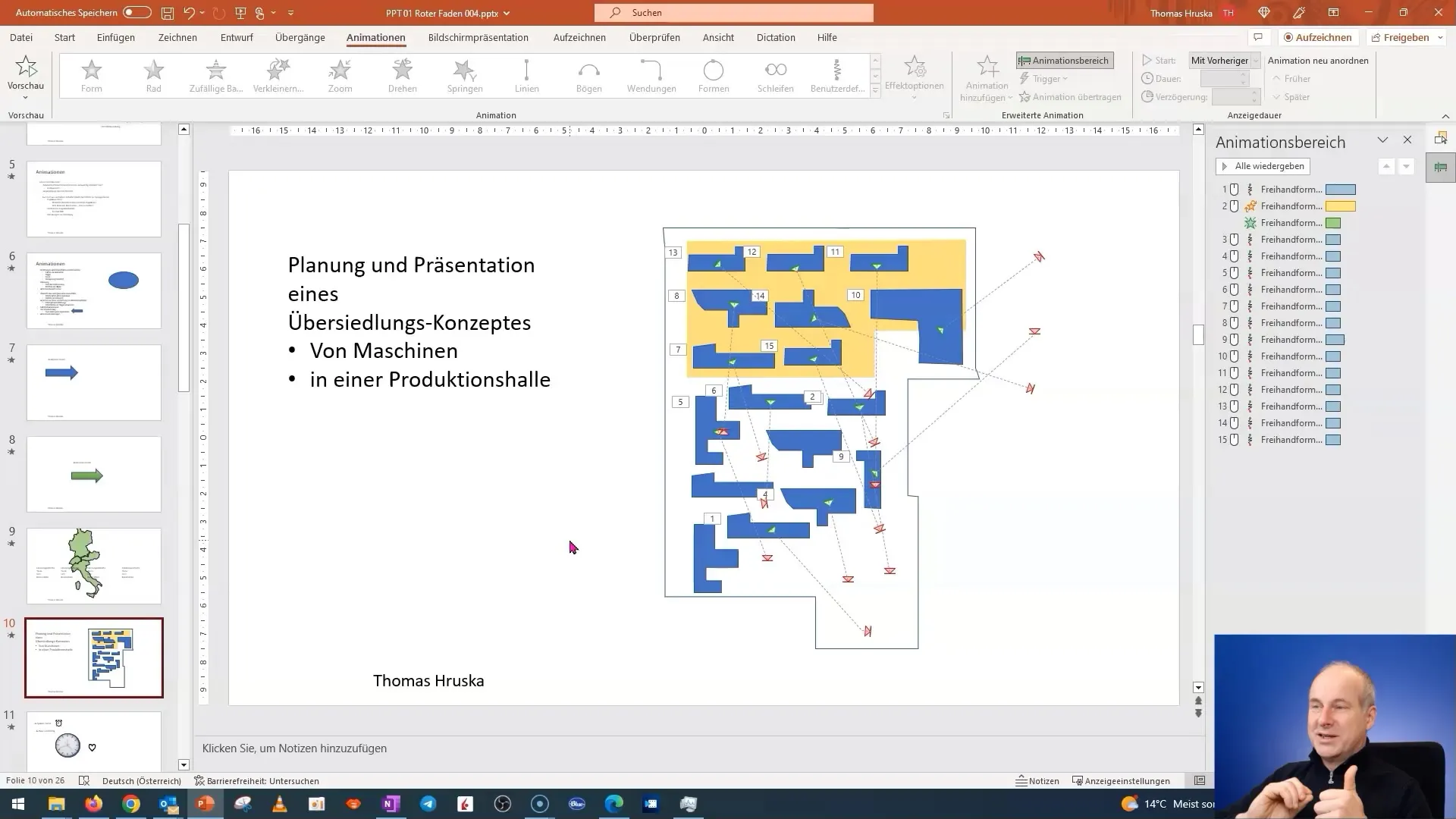The image size is (1456, 819).
Task: Open the Animation hinzufügen dropdown
Action: (x=987, y=79)
